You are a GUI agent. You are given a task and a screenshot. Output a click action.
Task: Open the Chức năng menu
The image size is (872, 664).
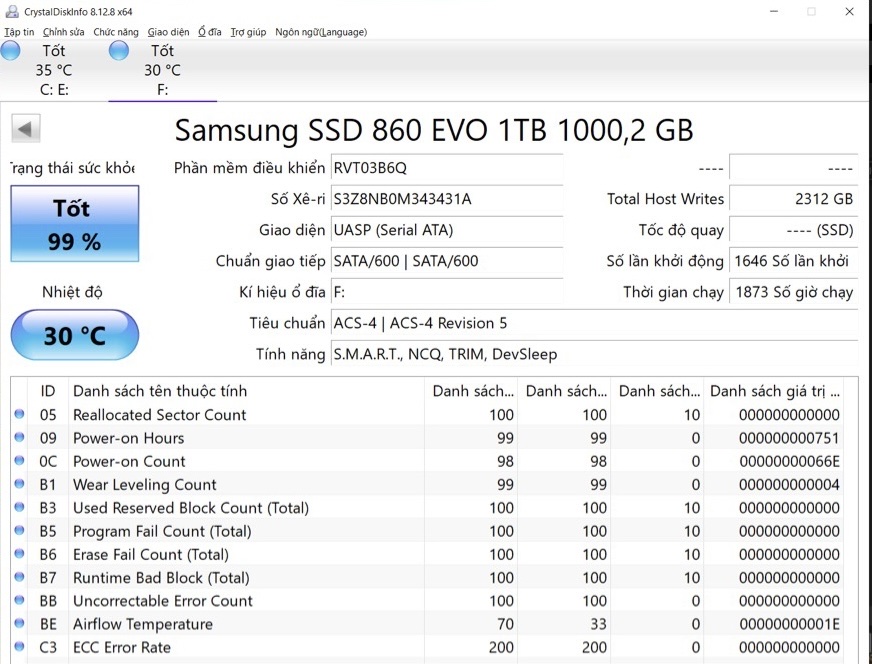pos(116,32)
